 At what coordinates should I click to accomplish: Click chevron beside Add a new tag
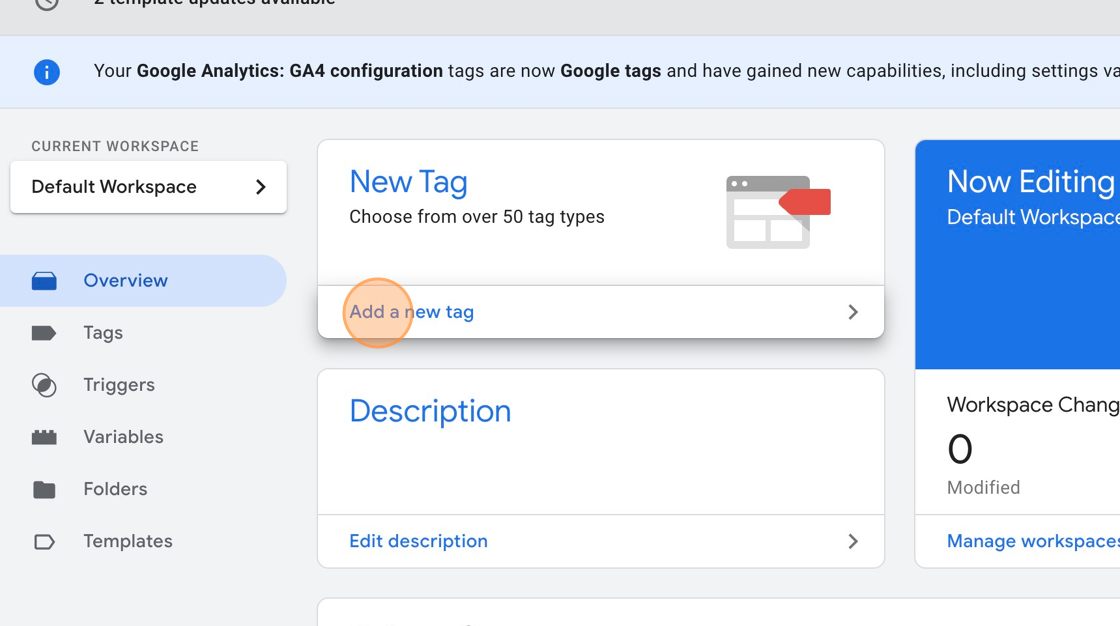pos(853,312)
